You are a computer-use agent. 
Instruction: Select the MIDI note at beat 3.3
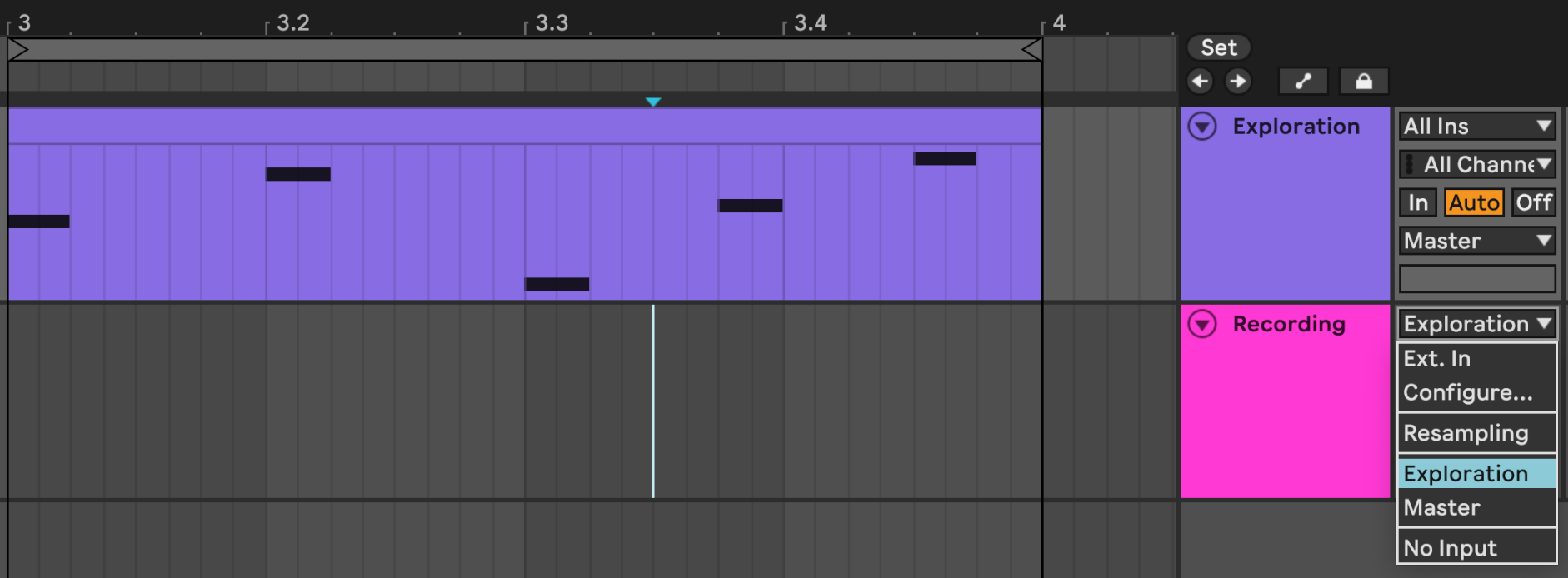(x=557, y=284)
